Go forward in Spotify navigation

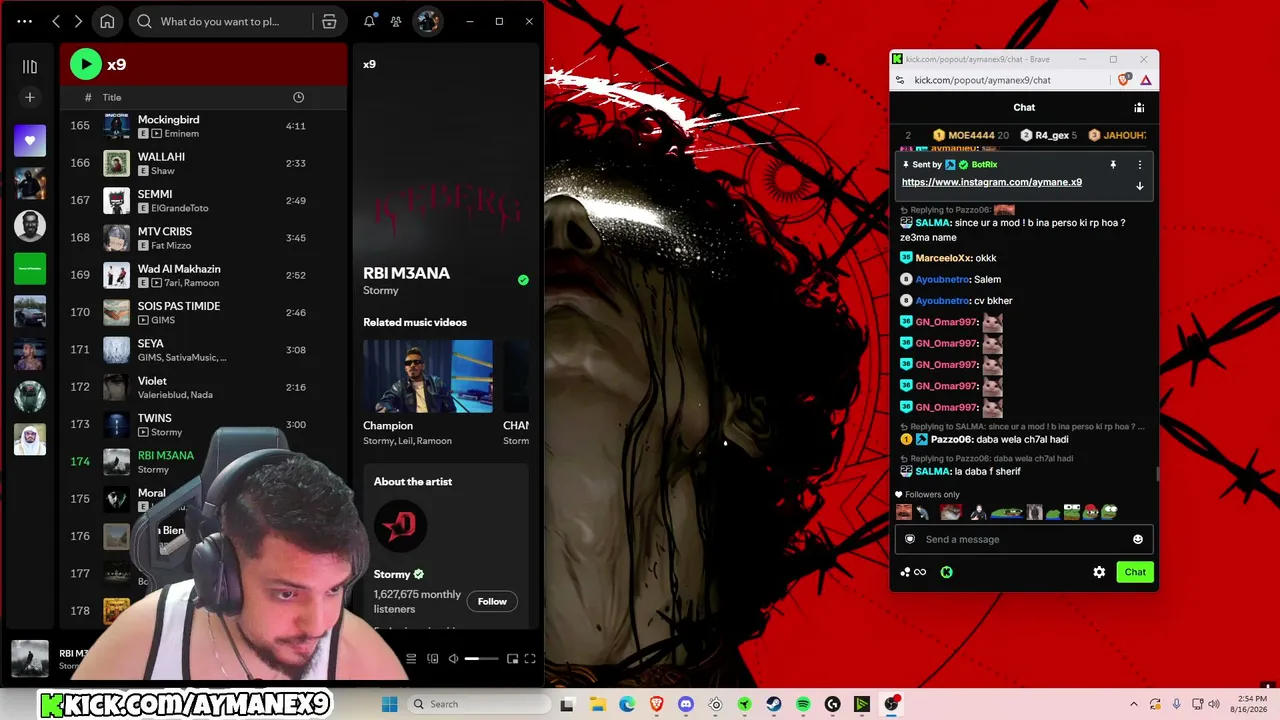(x=78, y=21)
